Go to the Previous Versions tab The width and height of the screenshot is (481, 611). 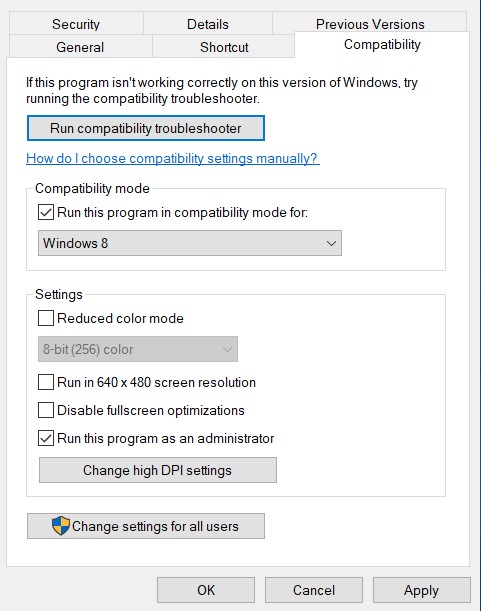370,23
